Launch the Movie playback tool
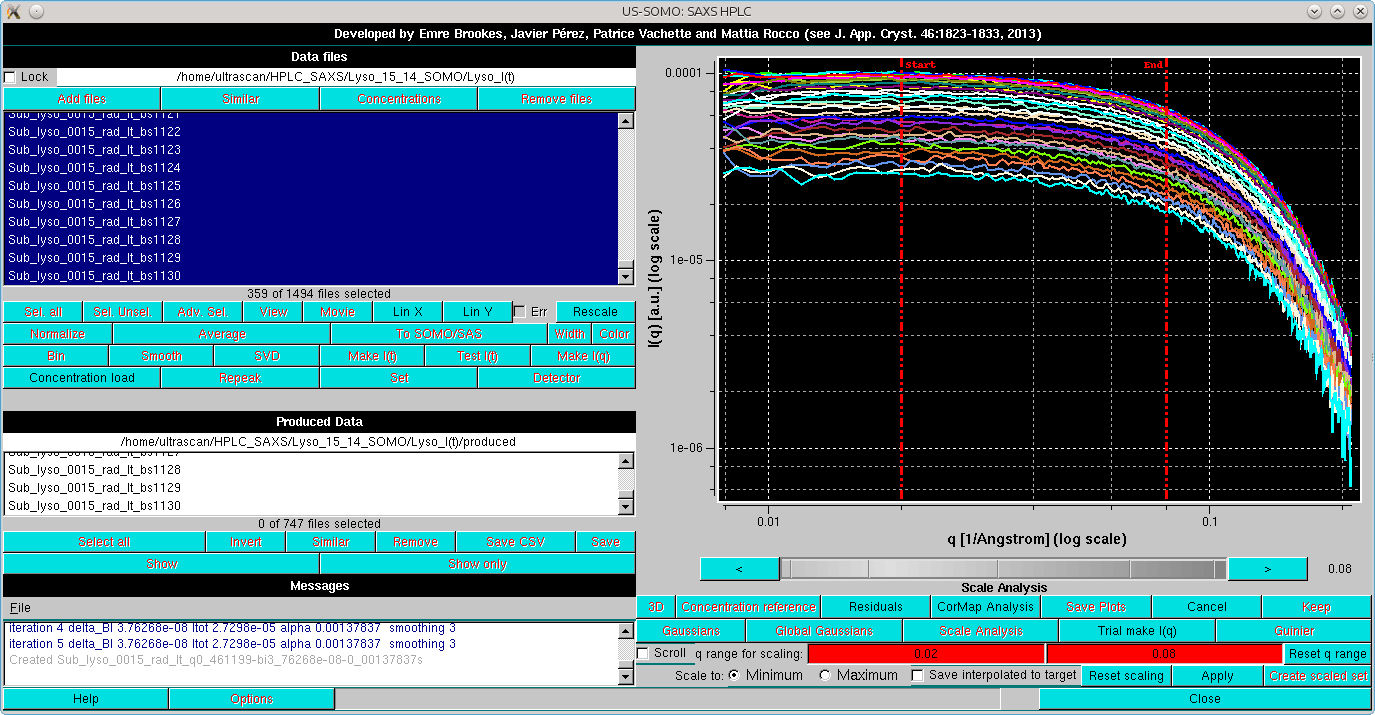The image size is (1375, 715). [337, 311]
